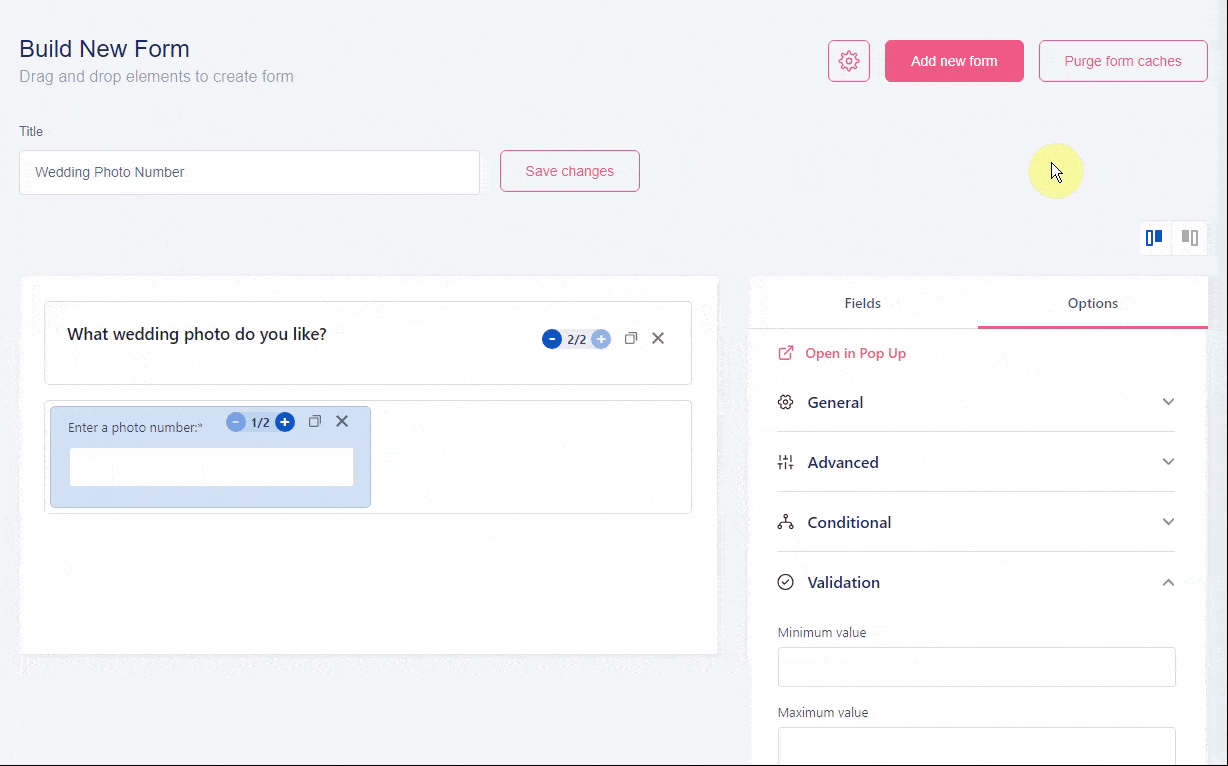Decrease the heading field width with the minus icon
Screen dimensions: 1228x766
coord(552,339)
